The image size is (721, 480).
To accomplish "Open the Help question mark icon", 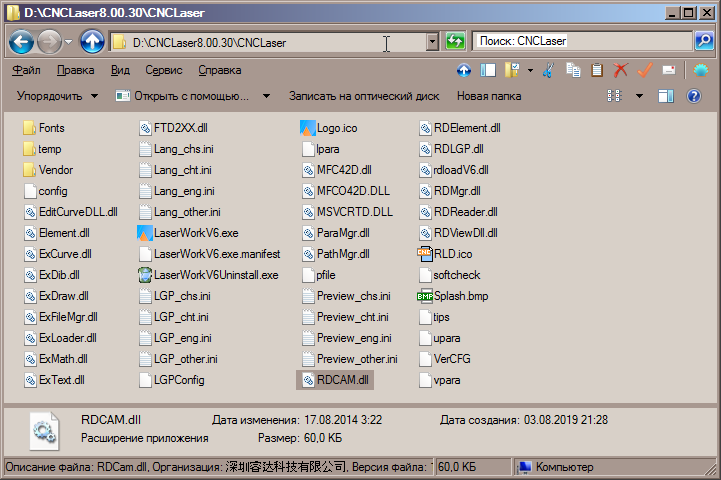I will coord(694,96).
